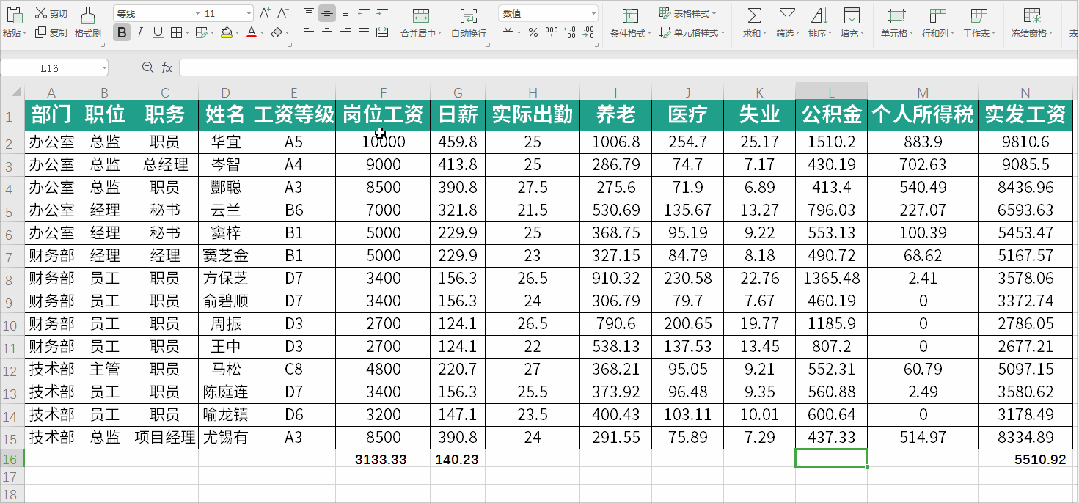
Task: Click the Cells (单元格) icon
Action: (x=897, y=16)
